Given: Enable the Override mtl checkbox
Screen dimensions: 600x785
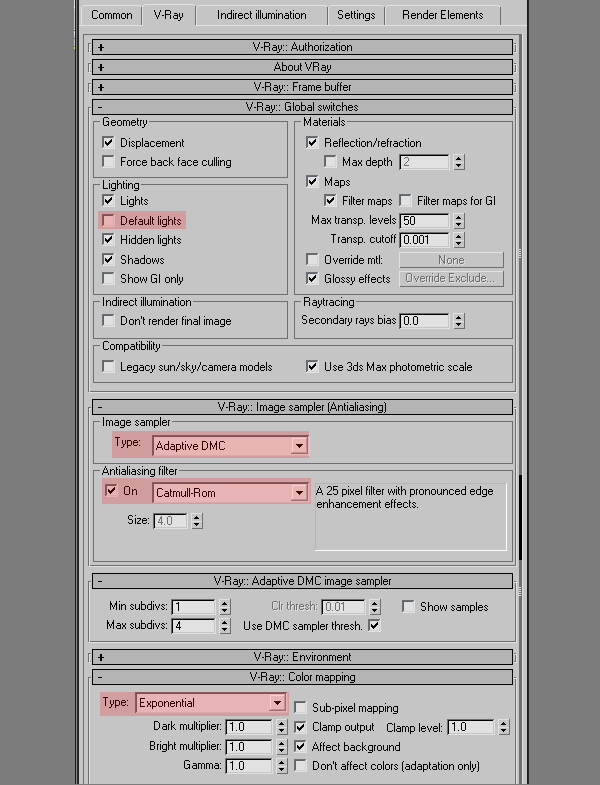Looking at the screenshot, I should coord(312,260).
